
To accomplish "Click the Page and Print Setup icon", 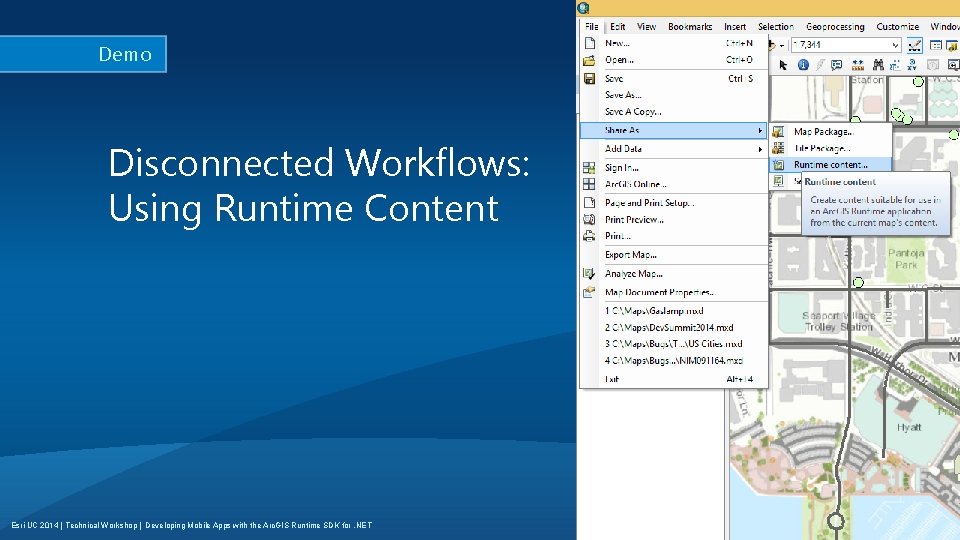I will pyautogui.click(x=590, y=203).
